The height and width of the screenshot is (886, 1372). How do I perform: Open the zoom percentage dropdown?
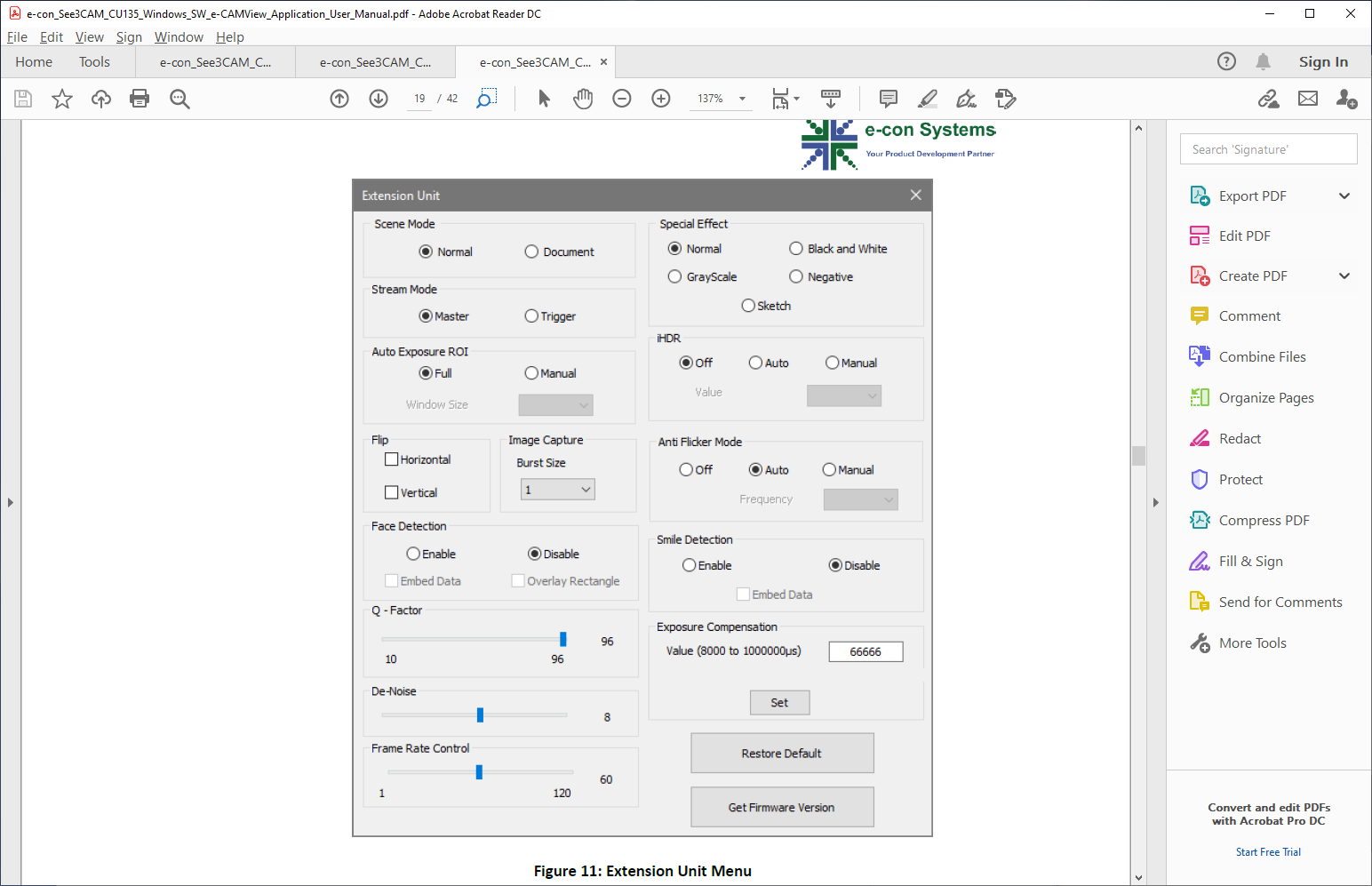743,99
